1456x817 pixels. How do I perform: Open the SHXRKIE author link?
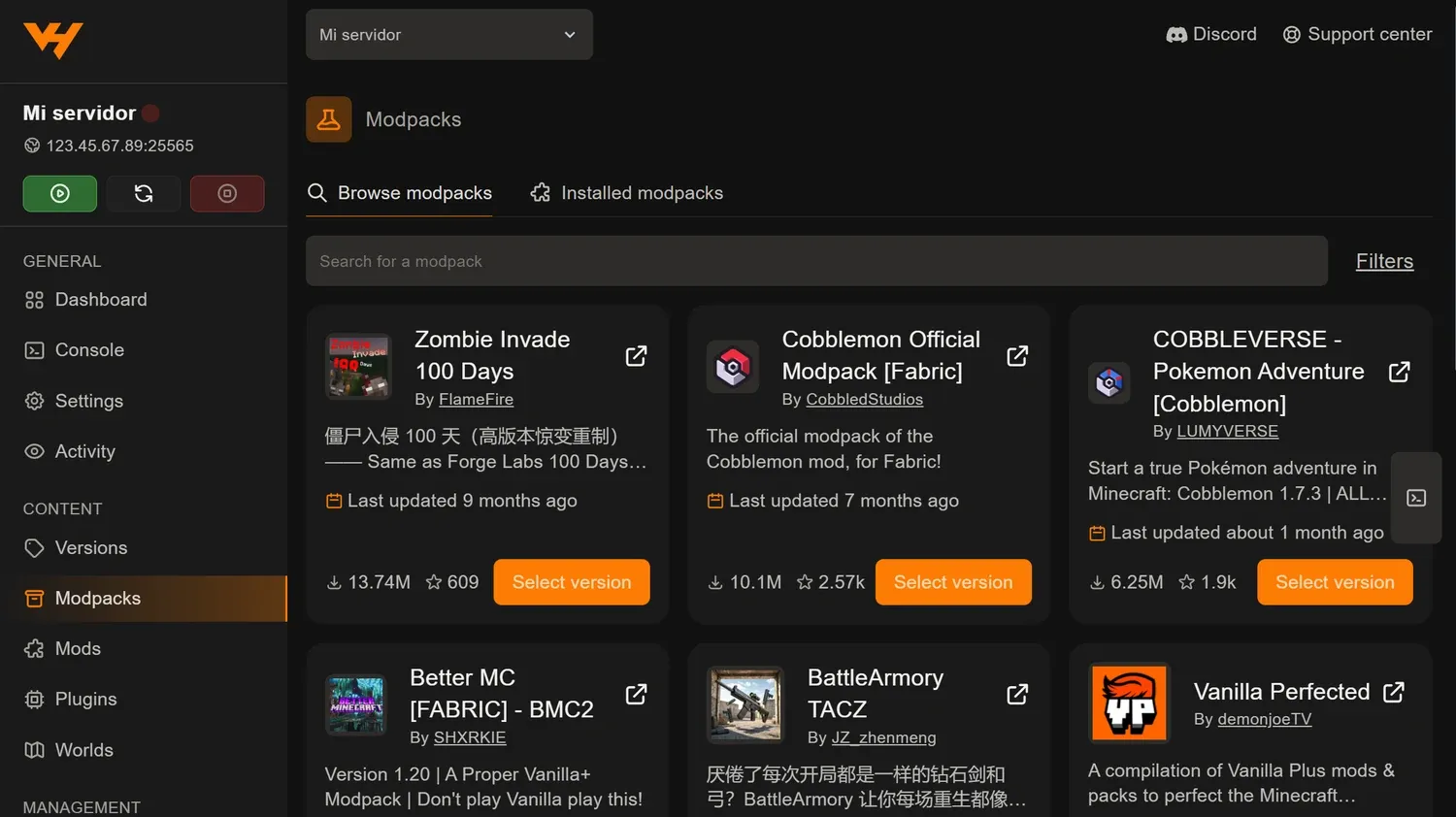tap(470, 738)
